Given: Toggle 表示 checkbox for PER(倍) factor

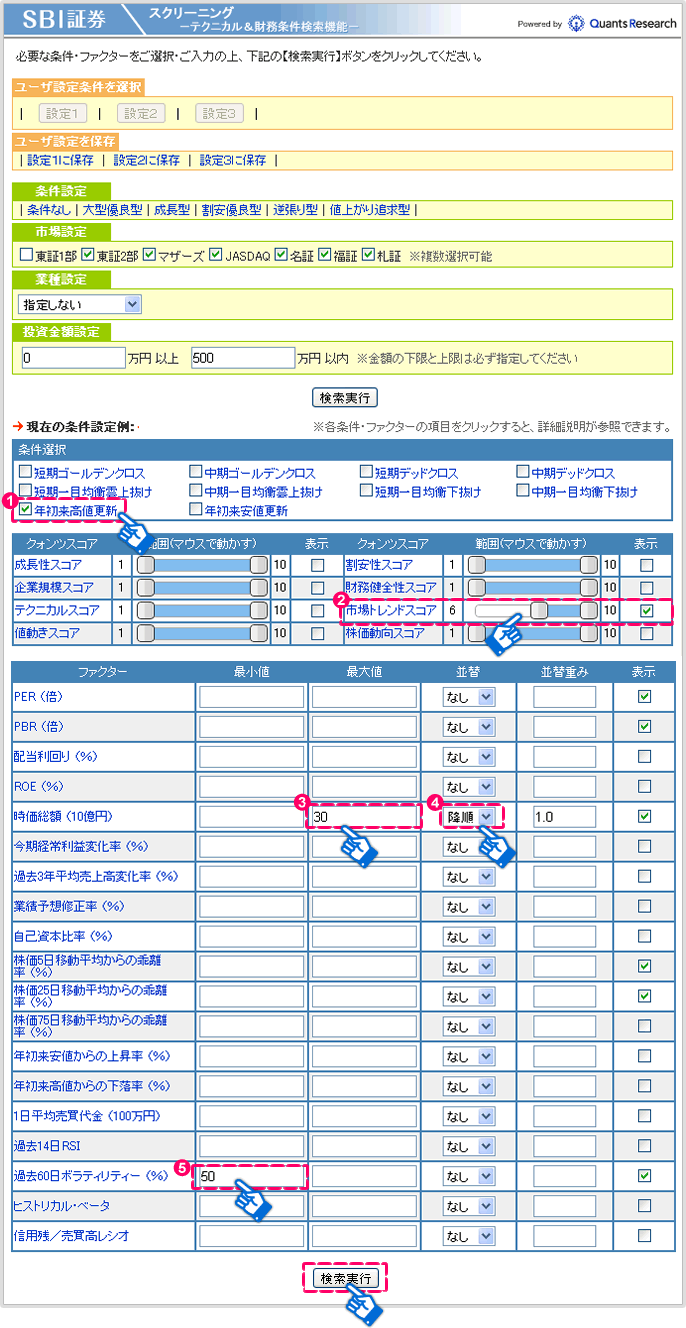Looking at the screenshot, I should 644,696.
